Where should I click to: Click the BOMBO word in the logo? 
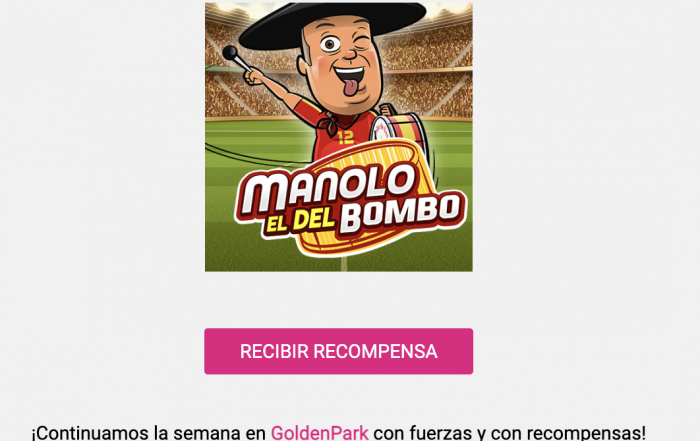pyautogui.click(x=403, y=213)
